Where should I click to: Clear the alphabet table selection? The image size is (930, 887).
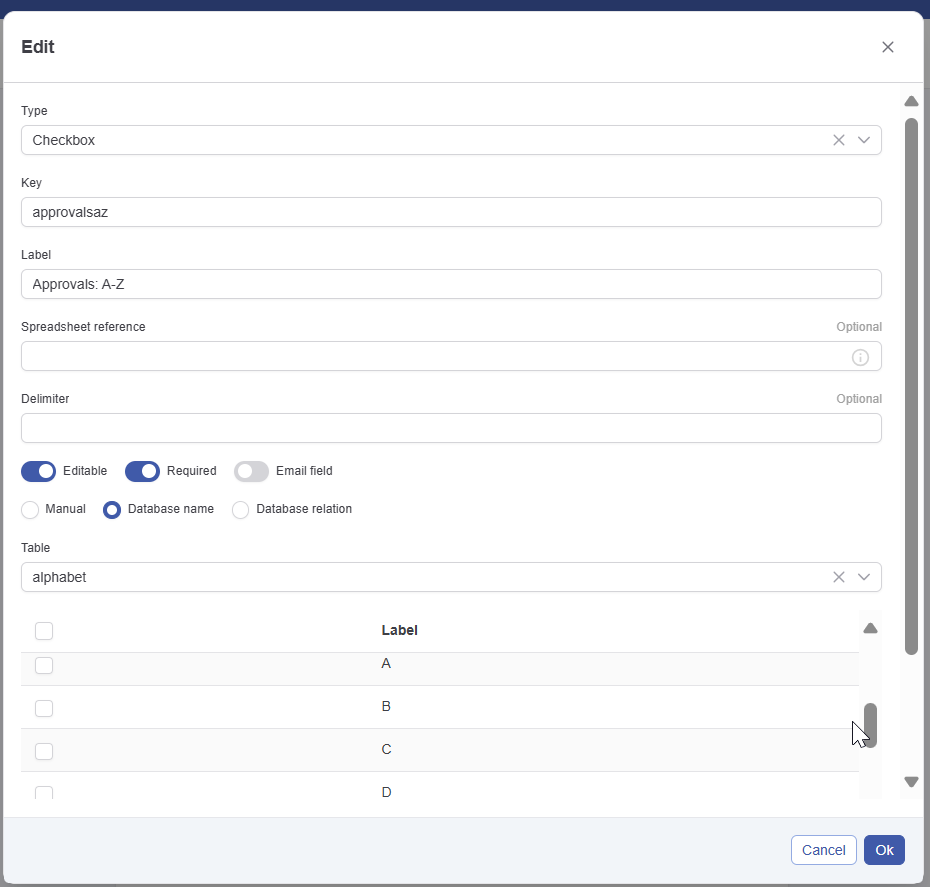839,577
